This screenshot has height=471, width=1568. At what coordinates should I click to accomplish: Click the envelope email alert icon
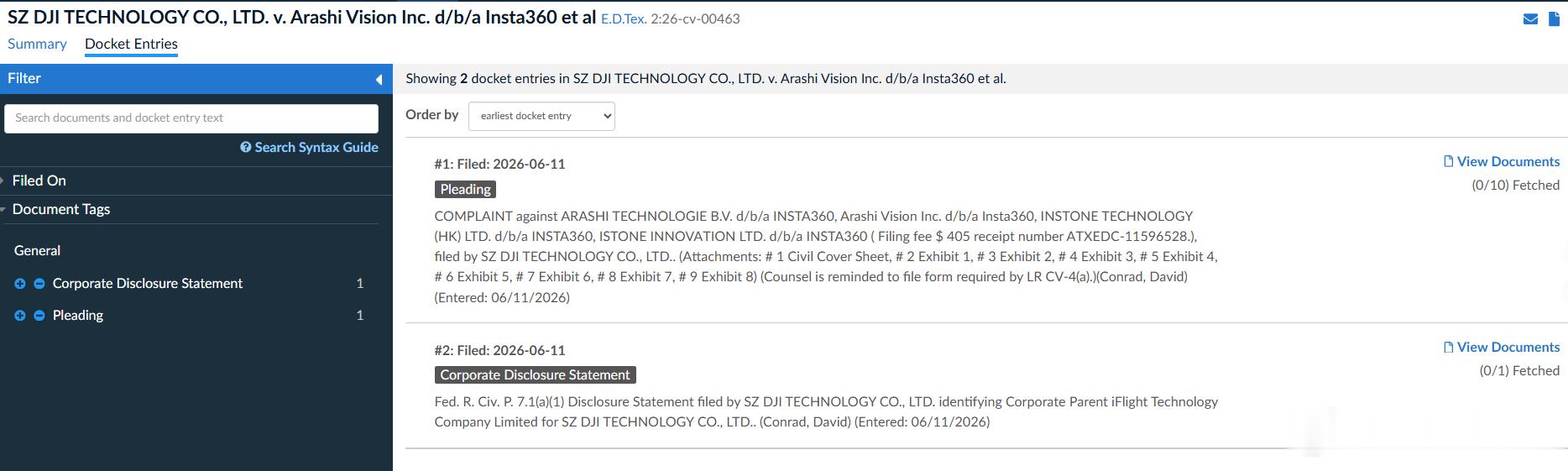tap(1530, 19)
